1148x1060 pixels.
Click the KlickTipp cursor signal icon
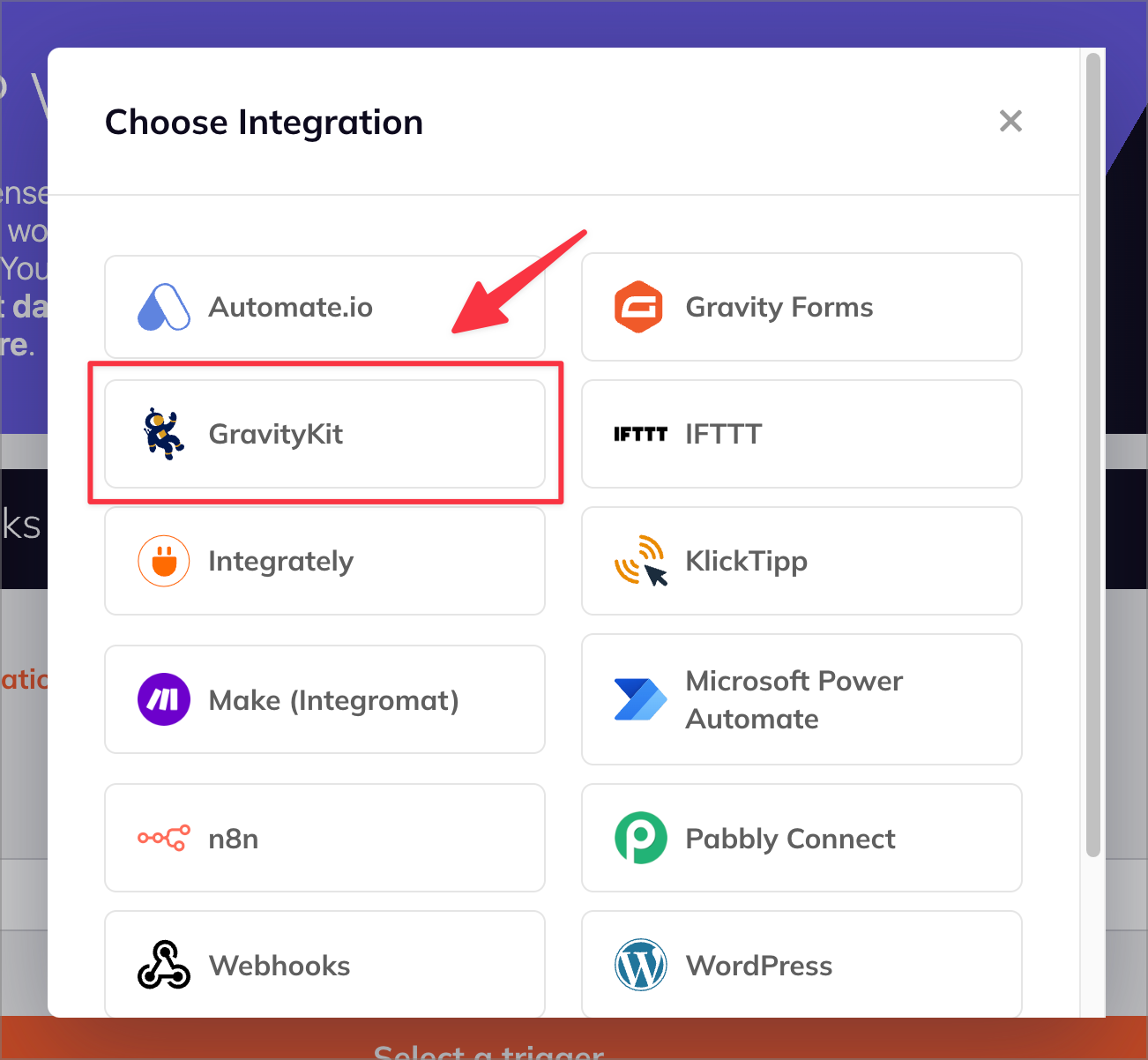point(641,561)
